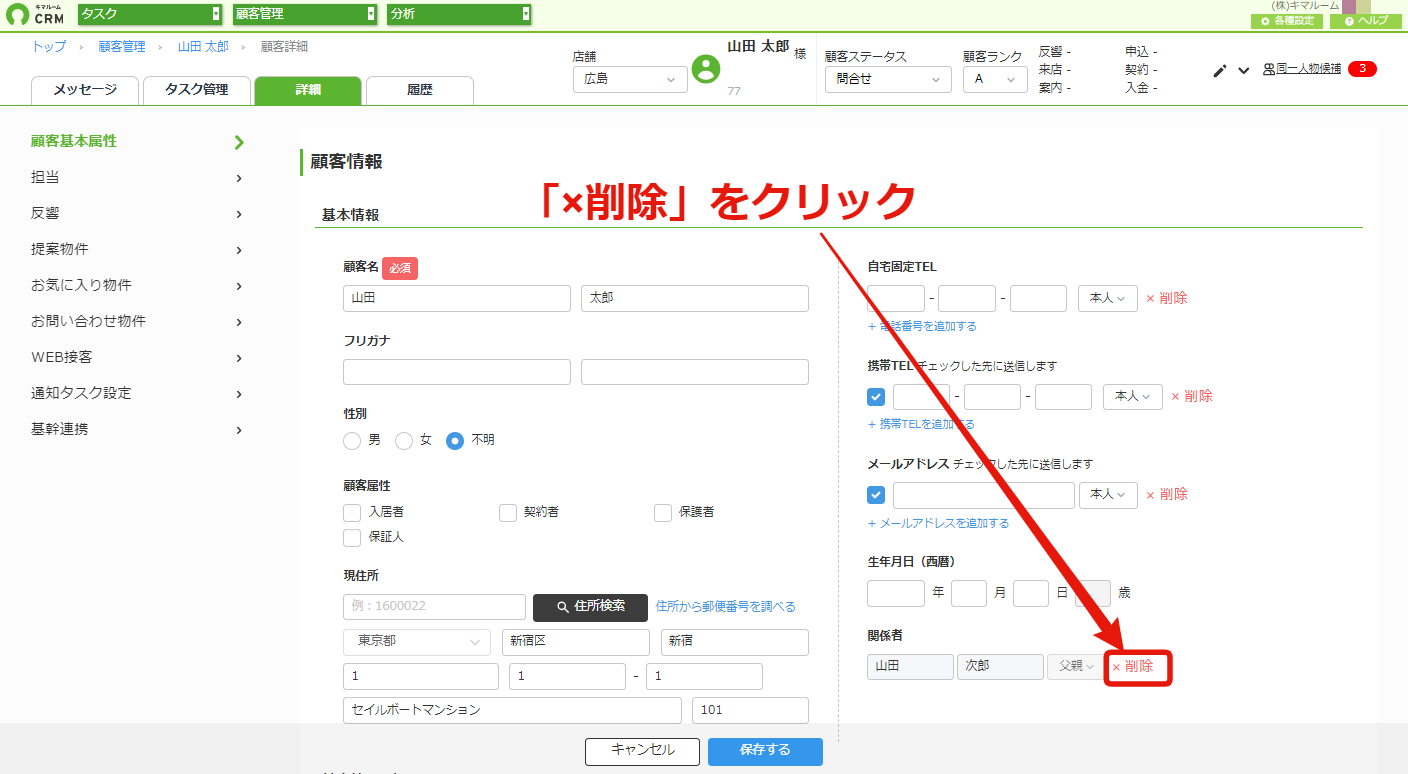Viewport: 1408px width, 774px height.
Task: Toggle the 携帯TEL send checkbox
Action: point(876,397)
